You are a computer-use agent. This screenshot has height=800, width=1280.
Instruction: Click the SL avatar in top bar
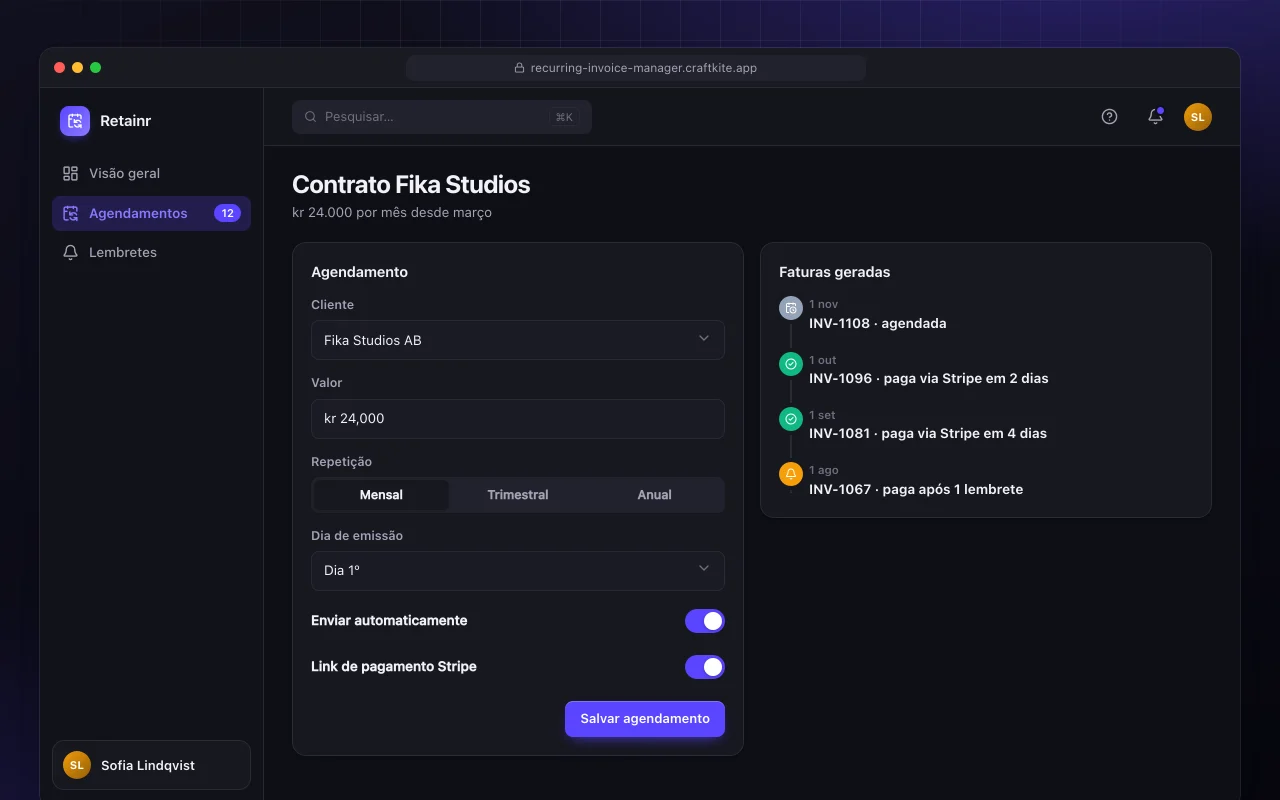point(1198,117)
